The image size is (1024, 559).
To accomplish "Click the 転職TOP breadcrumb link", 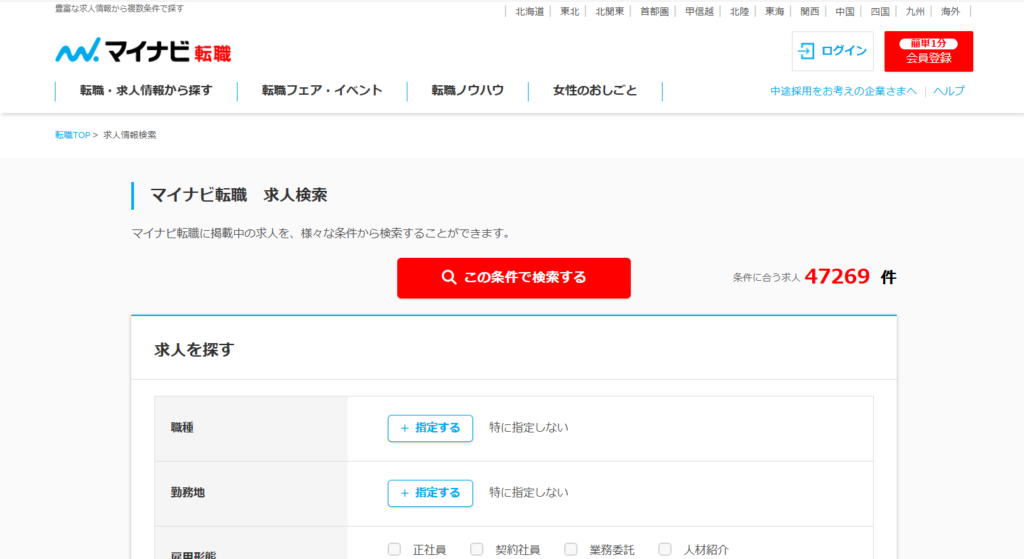I will tap(72, 135).
